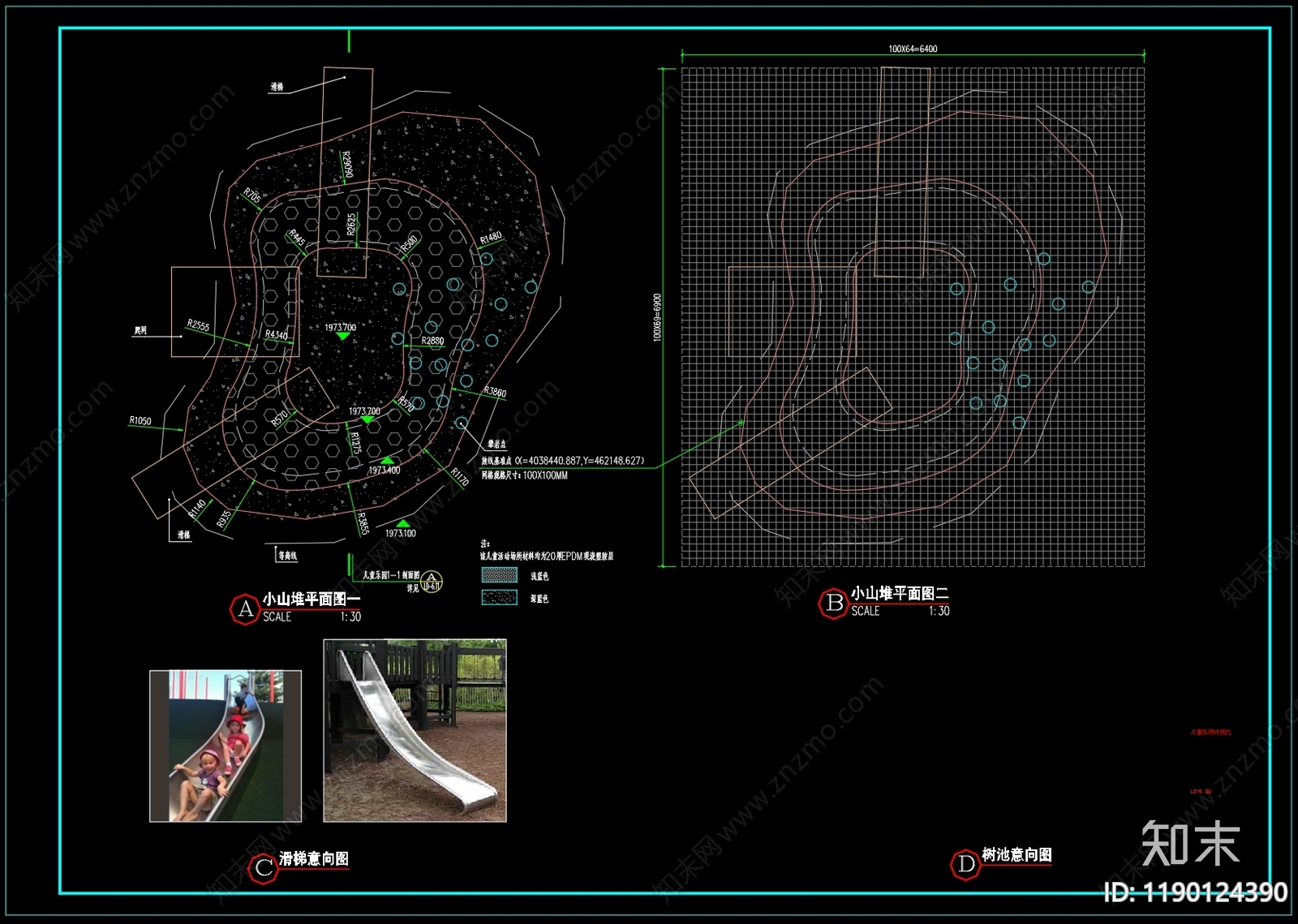Image resolution: width=1298 pixels, height=924 pixels.
Task: Click the elevation label 1973.400
Action: point(385,471)
